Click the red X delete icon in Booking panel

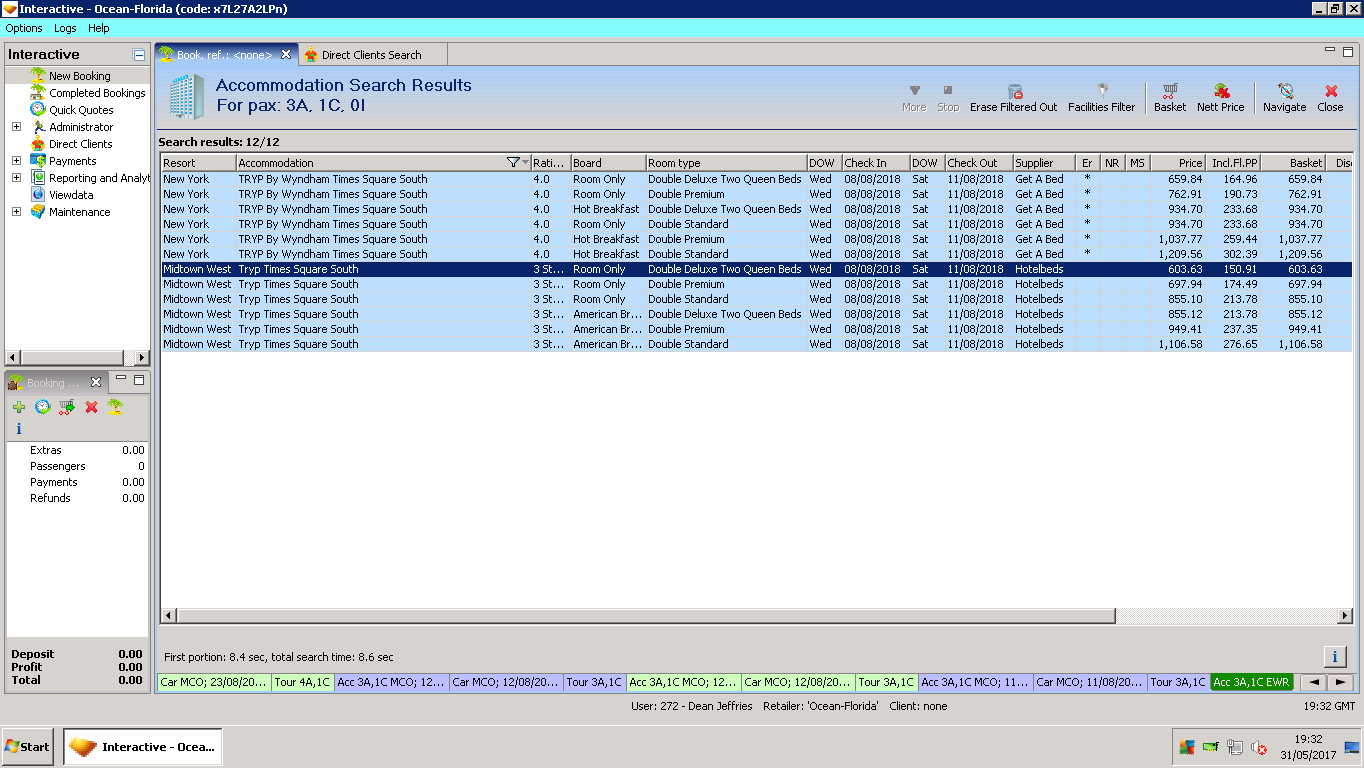(x=91, y=407)
